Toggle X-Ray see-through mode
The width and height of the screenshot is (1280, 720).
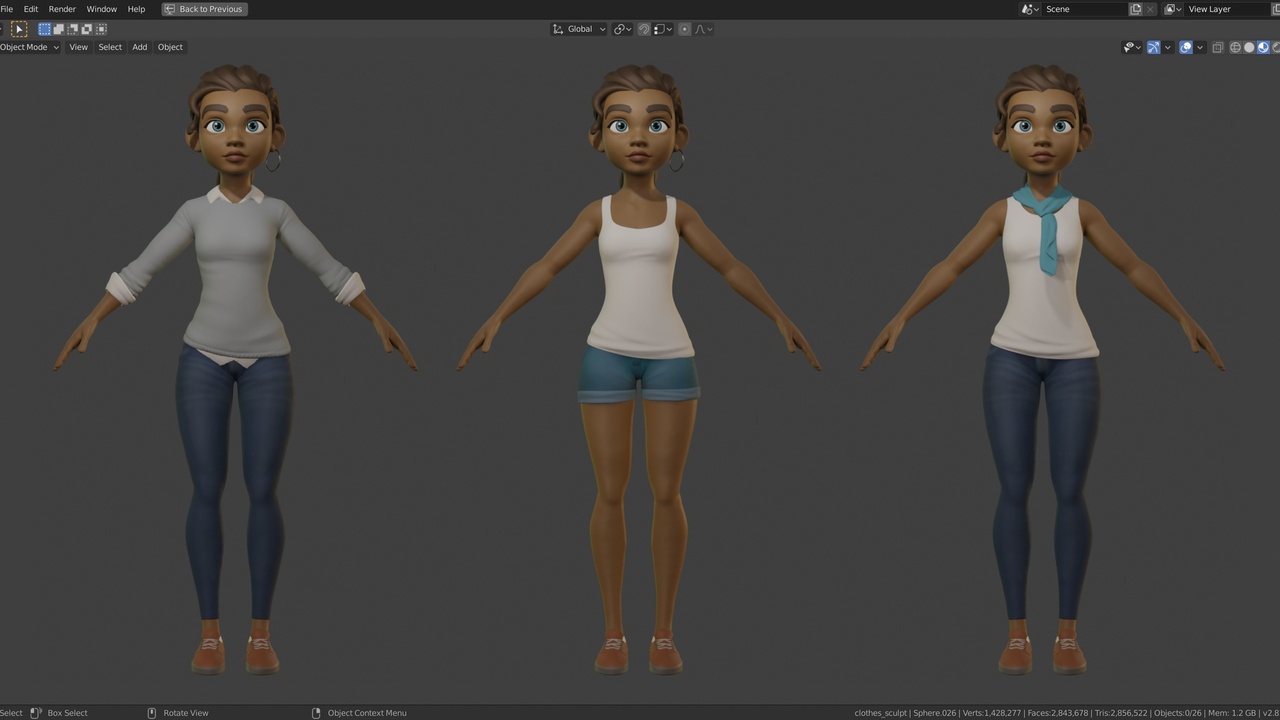coord(1218,47)
